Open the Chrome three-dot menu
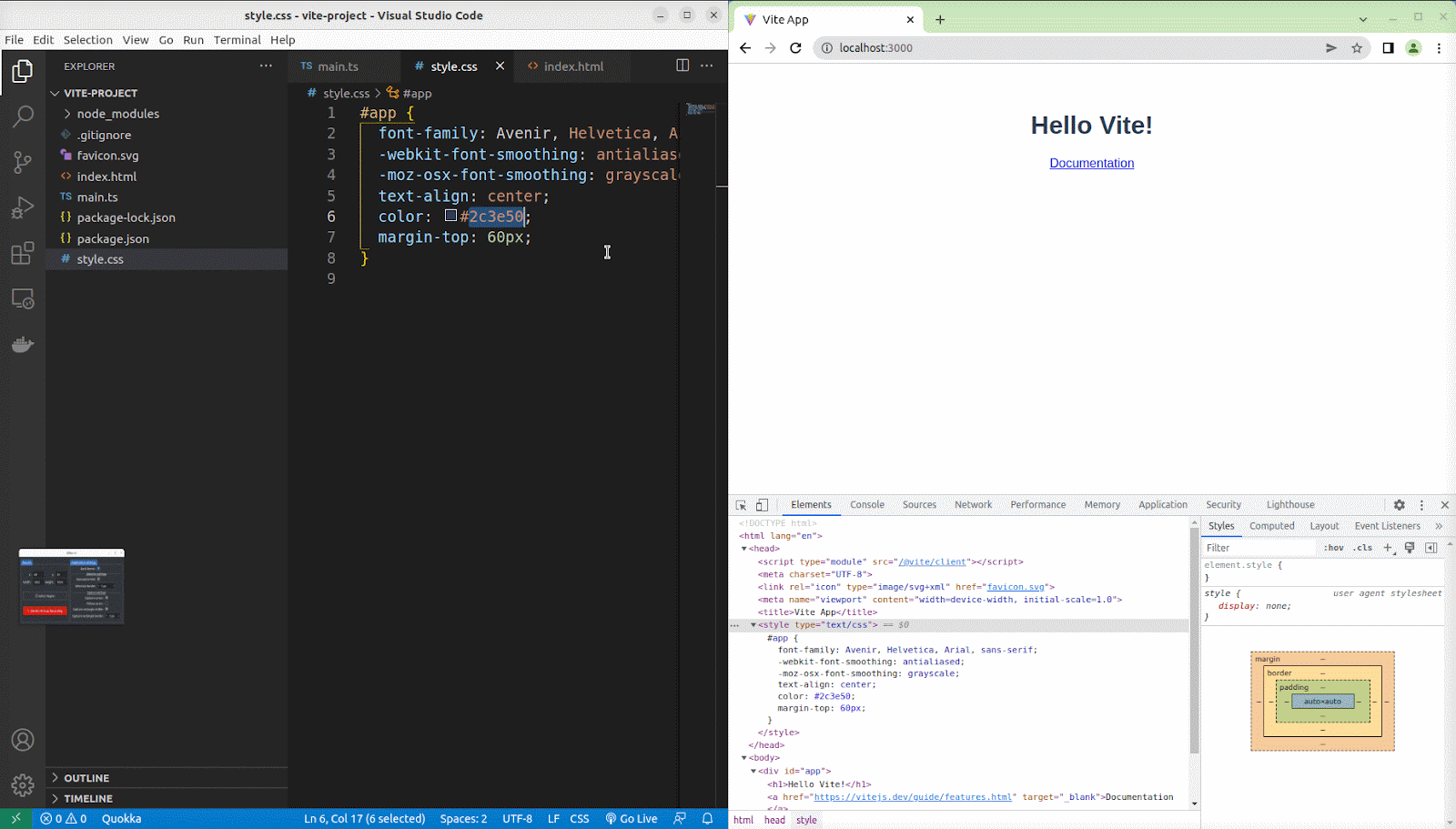The image size is (1456, 829). click(1439, 47)
